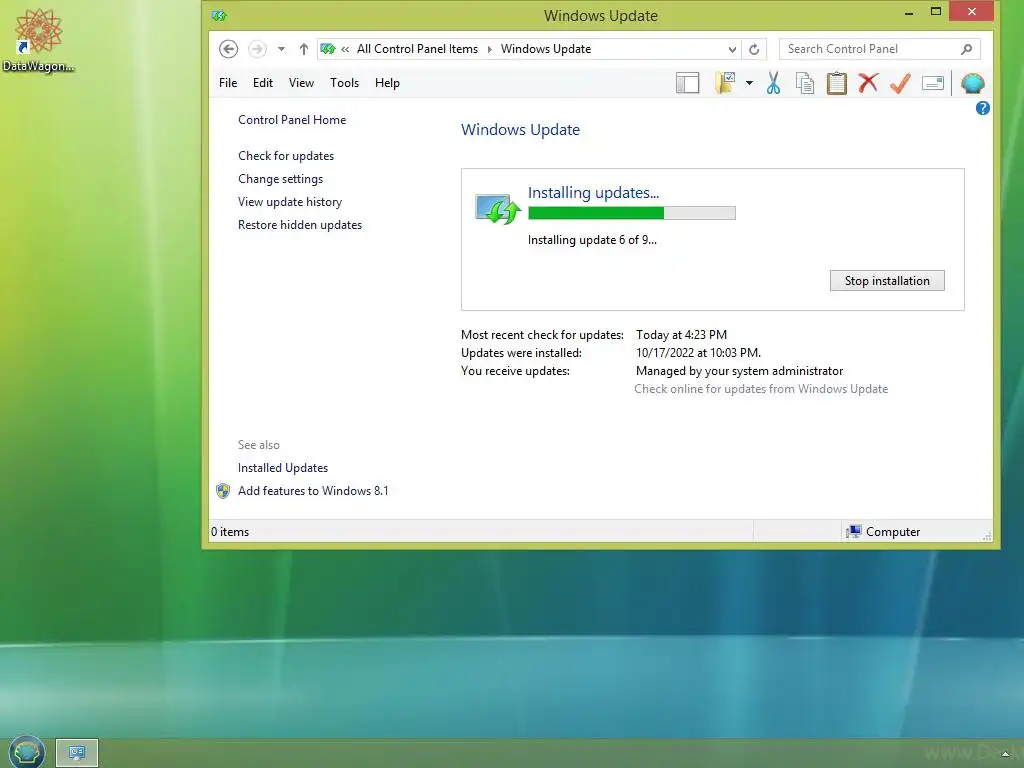Open the recent locations dropdown arrow
This screenshot has width=1024, height=768.
pyautogui.click(x=281, y=49)
